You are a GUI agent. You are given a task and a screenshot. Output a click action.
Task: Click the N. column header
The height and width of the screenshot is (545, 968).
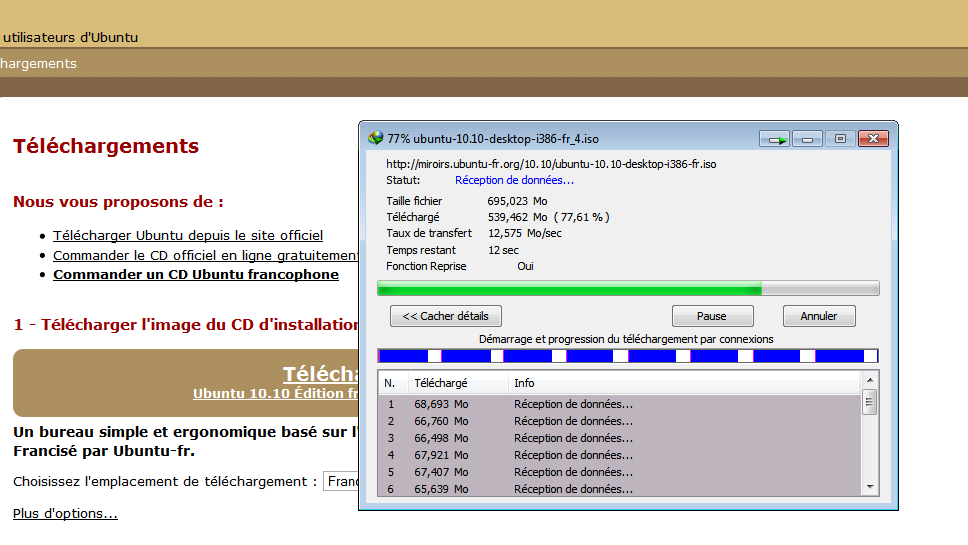pyautogui.click(x=393, y=383)
